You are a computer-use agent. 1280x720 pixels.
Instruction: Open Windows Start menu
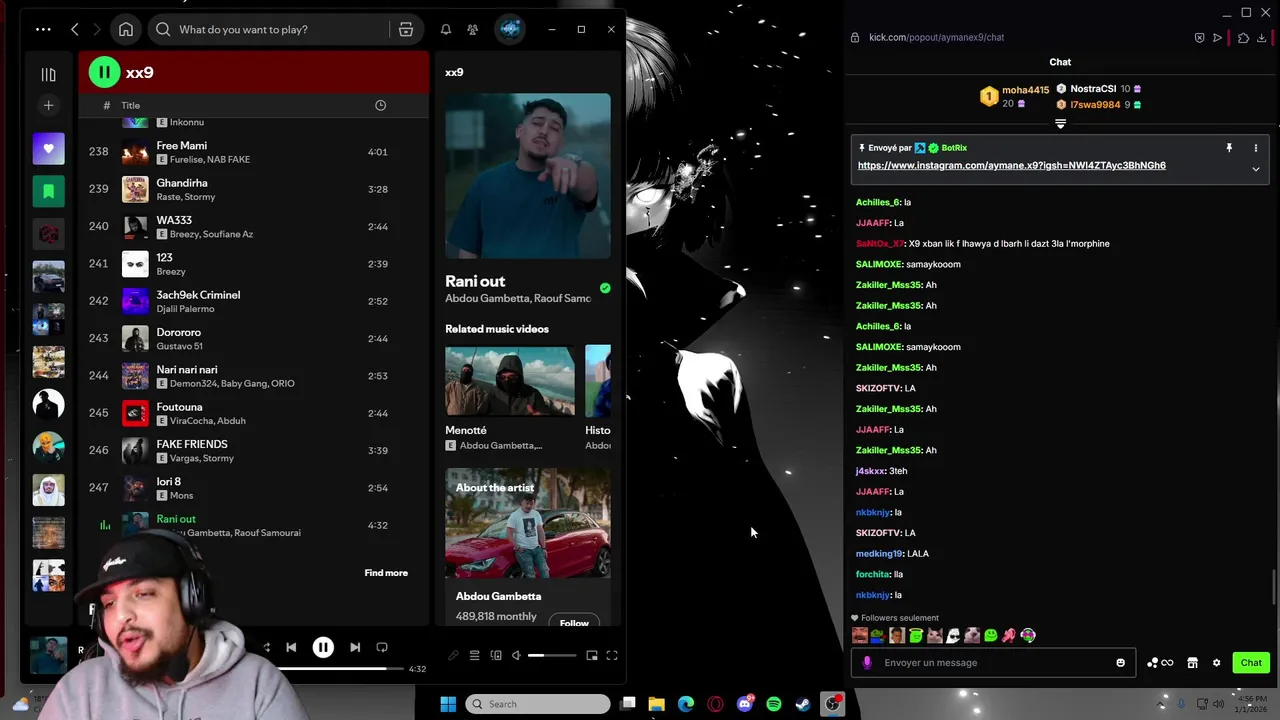point(448,704)
